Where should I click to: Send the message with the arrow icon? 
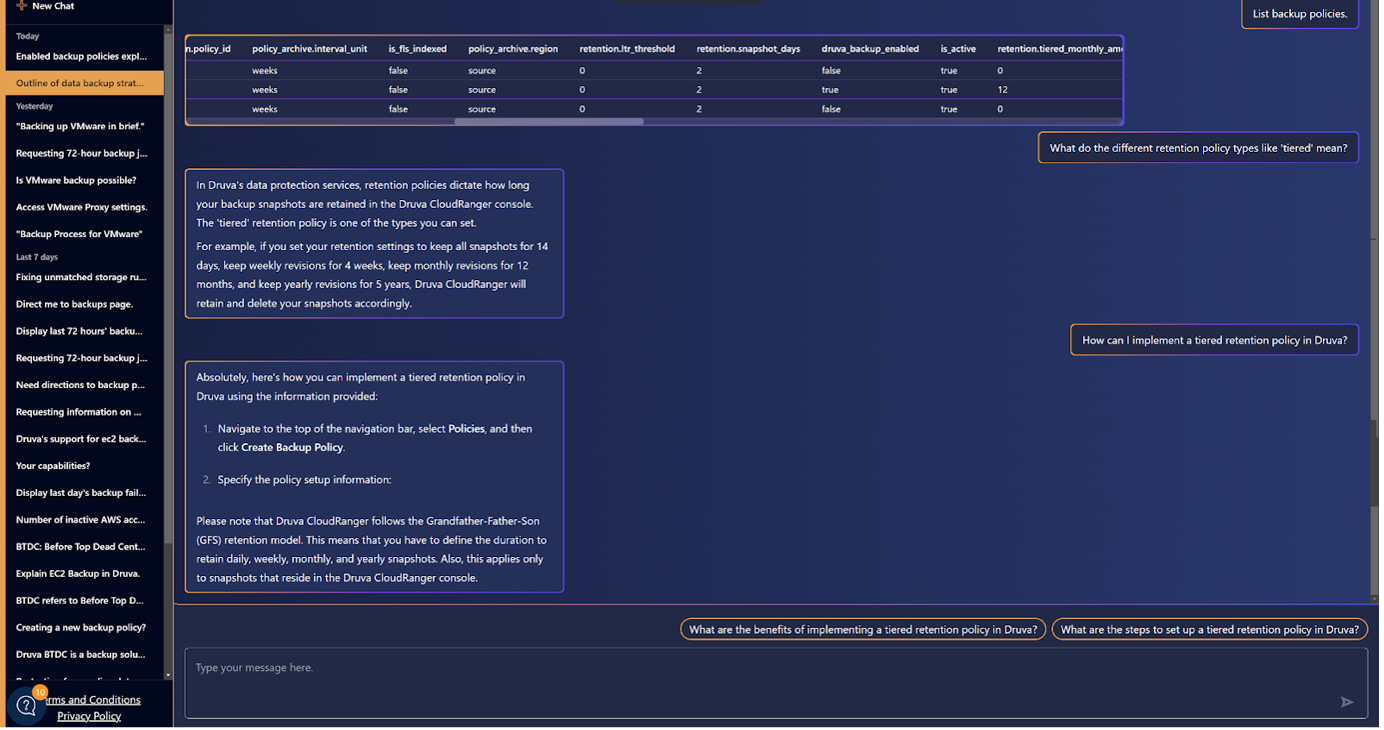pyautogui.click(x=1347, y=702)
